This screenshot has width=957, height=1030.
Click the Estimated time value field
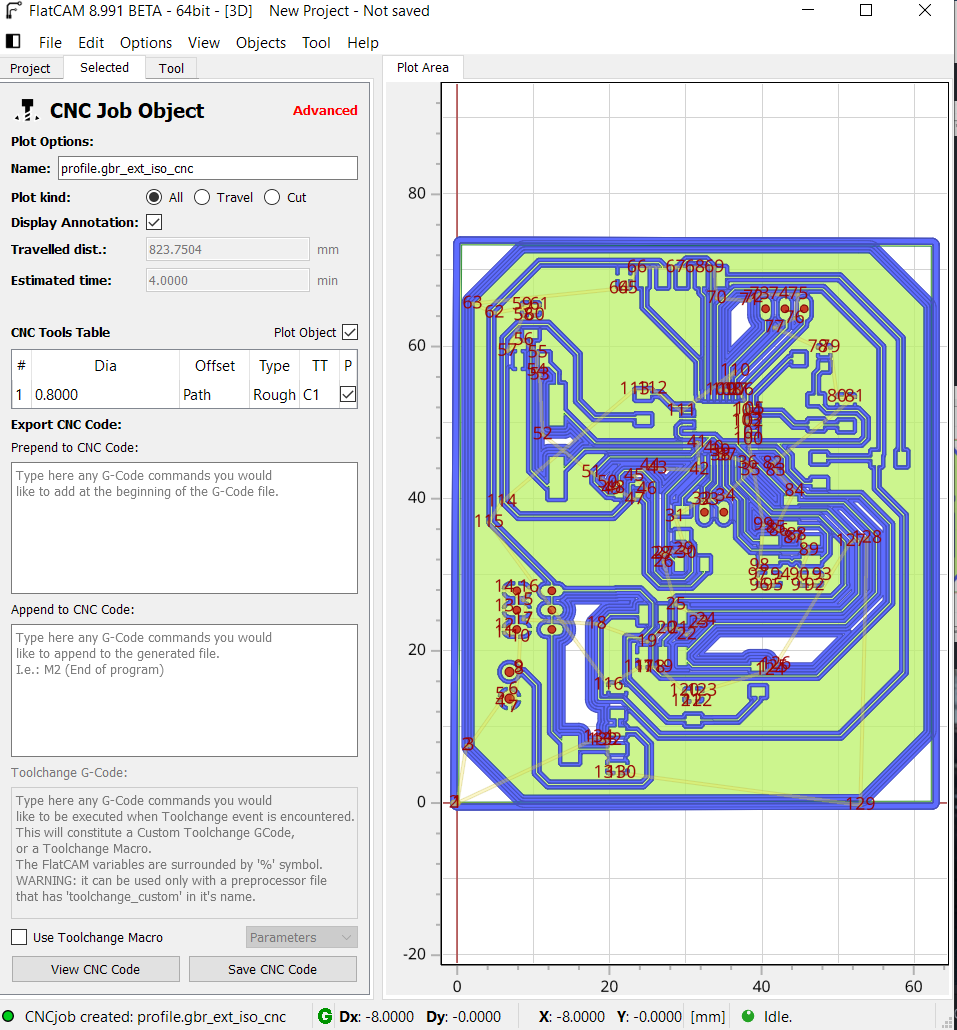click(x=227, y=280)
